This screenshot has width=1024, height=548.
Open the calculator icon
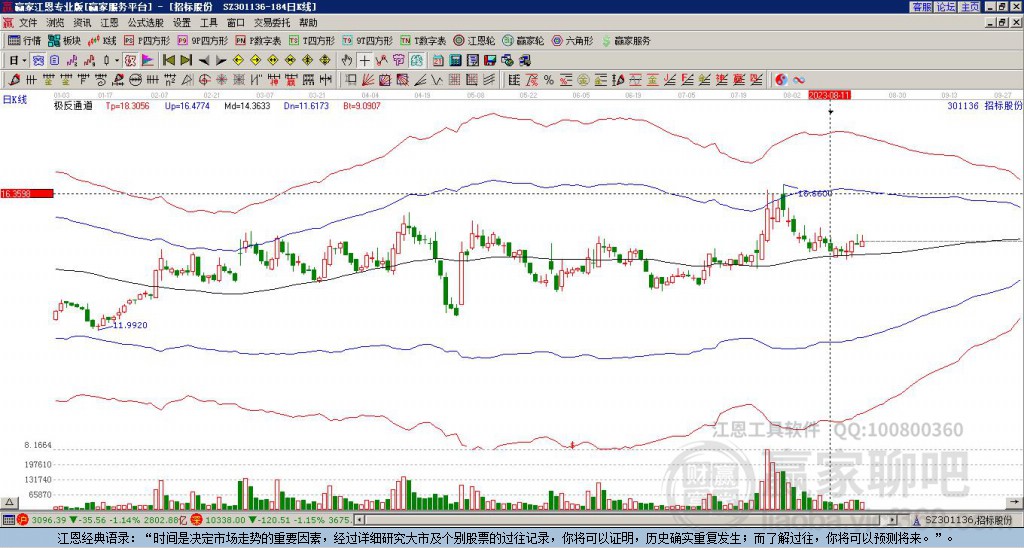coord(455,61)
